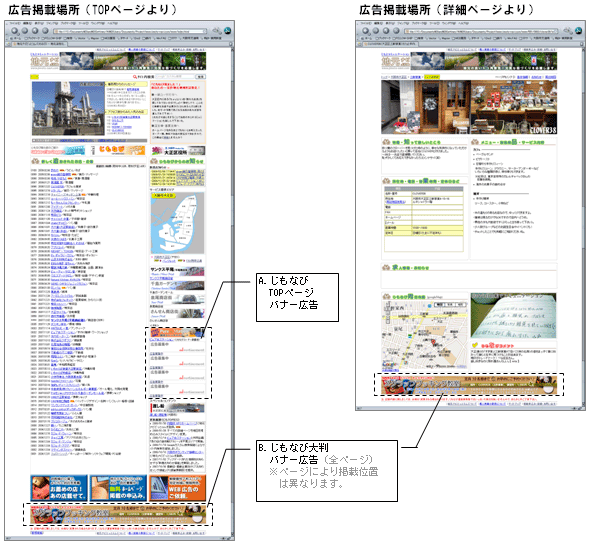Click the light blue Taisho ward area map
The width and height of the screenshot is (591, 546).
(x=178, y=223)
